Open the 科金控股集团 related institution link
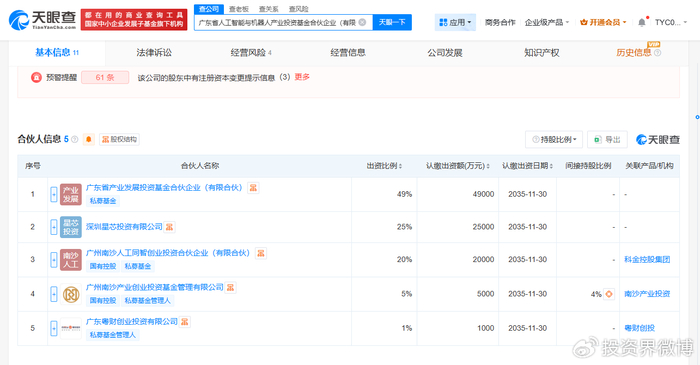 (647, 260)
